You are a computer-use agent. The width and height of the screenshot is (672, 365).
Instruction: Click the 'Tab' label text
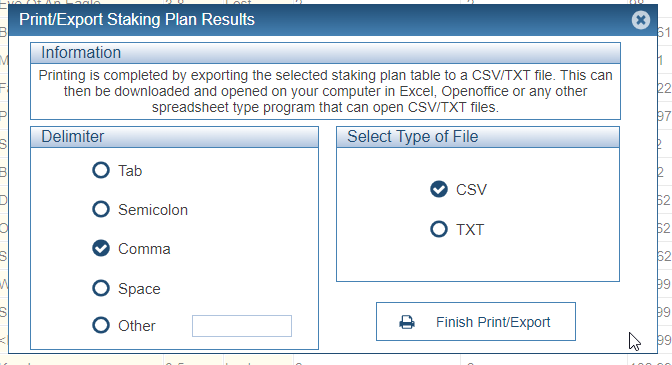(130, 171)
